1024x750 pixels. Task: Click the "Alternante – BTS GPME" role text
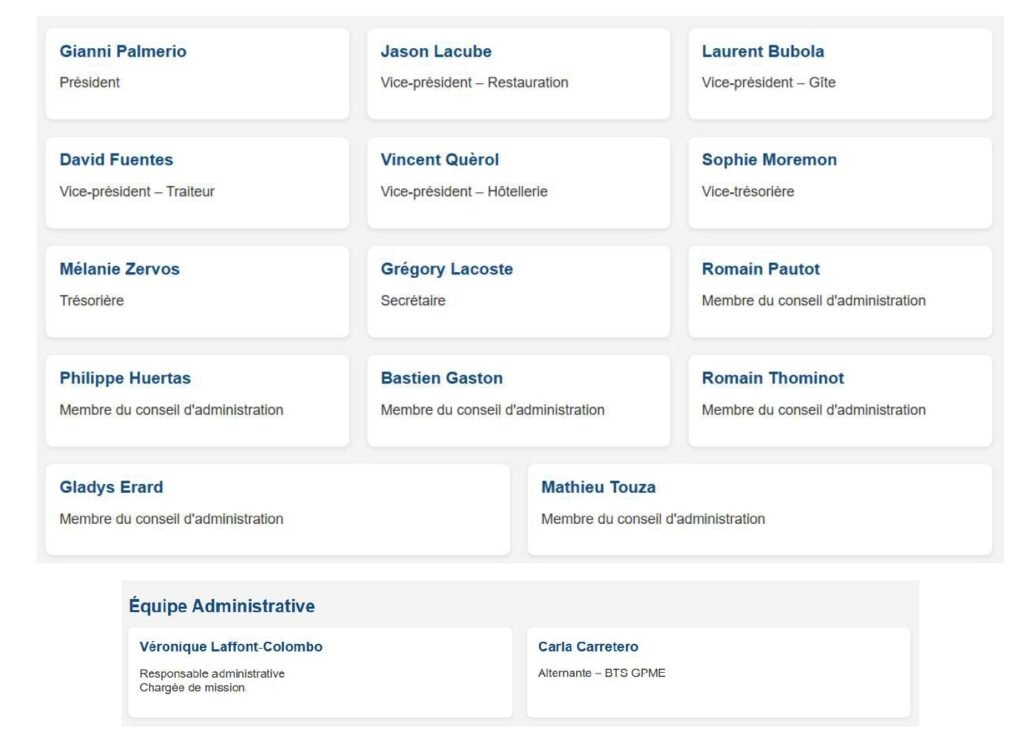[601, 673]
